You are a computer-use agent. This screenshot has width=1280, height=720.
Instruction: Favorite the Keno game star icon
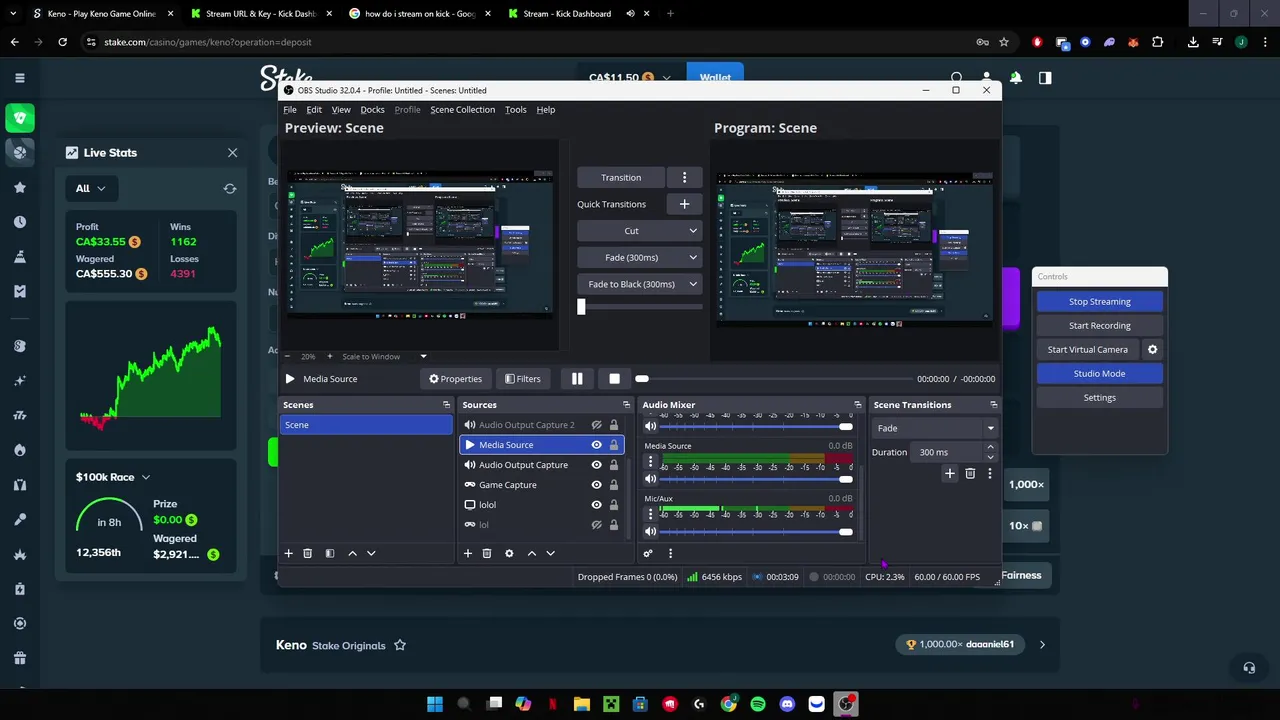pos(400,645)
